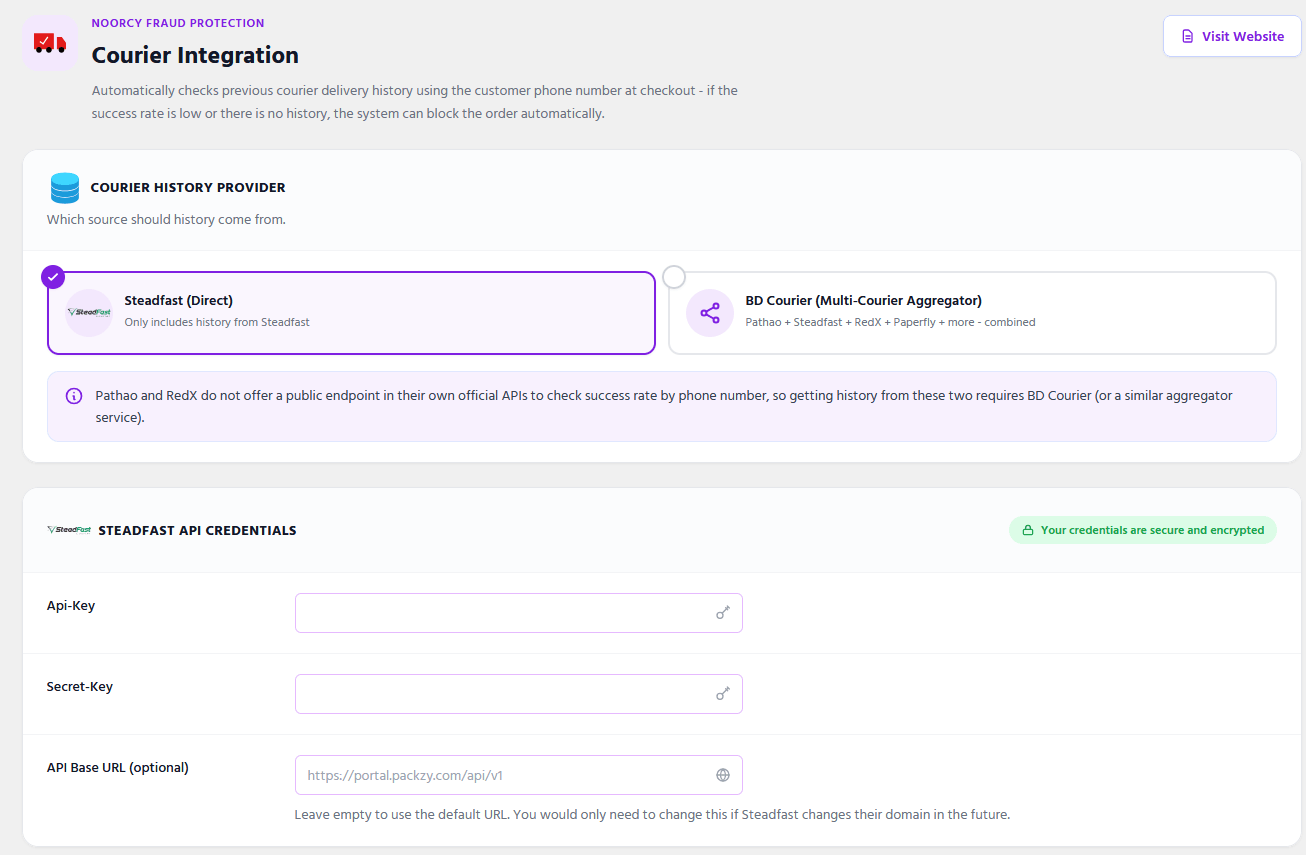Click 'Which source should history come from.' text
The image size is (1306, 855).
166,219
